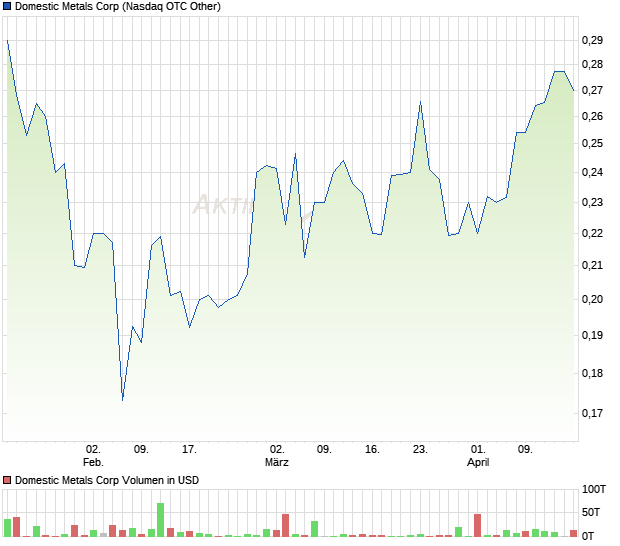Click the tall red volume bar near 01. April
620x546 pixels.
[478, 525]
